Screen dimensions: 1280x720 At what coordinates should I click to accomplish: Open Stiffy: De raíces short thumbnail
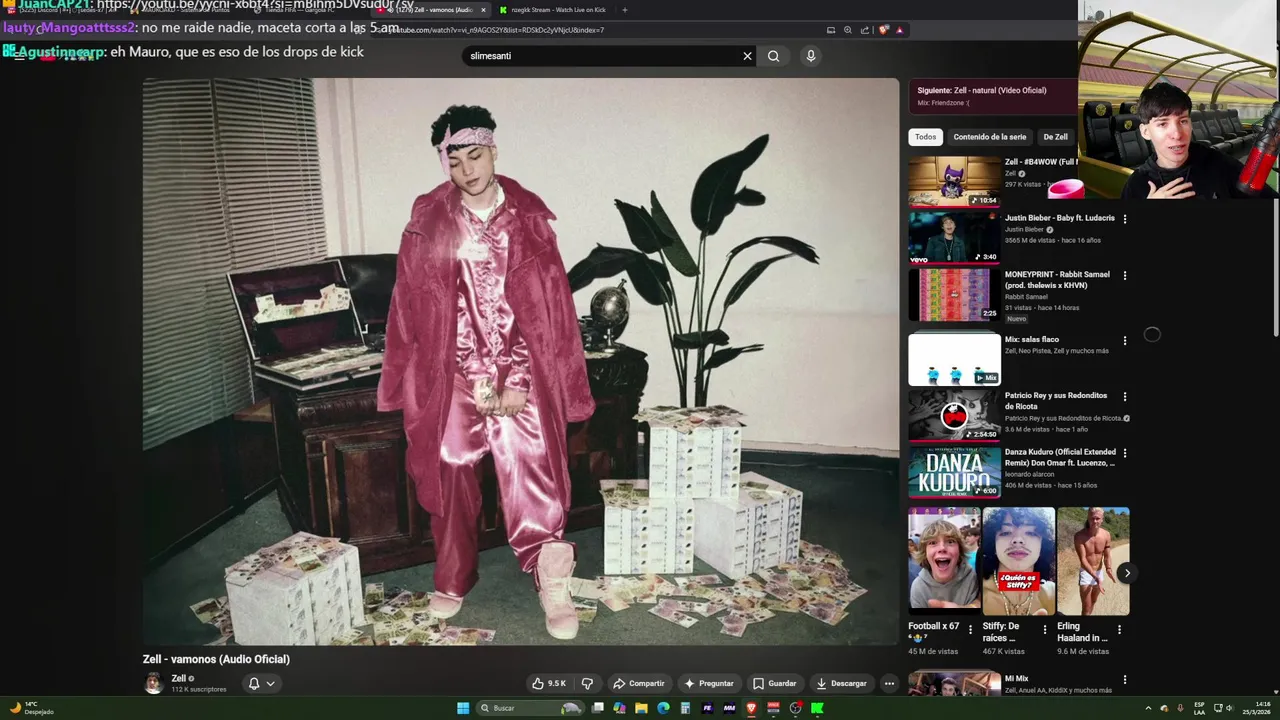1019,561
